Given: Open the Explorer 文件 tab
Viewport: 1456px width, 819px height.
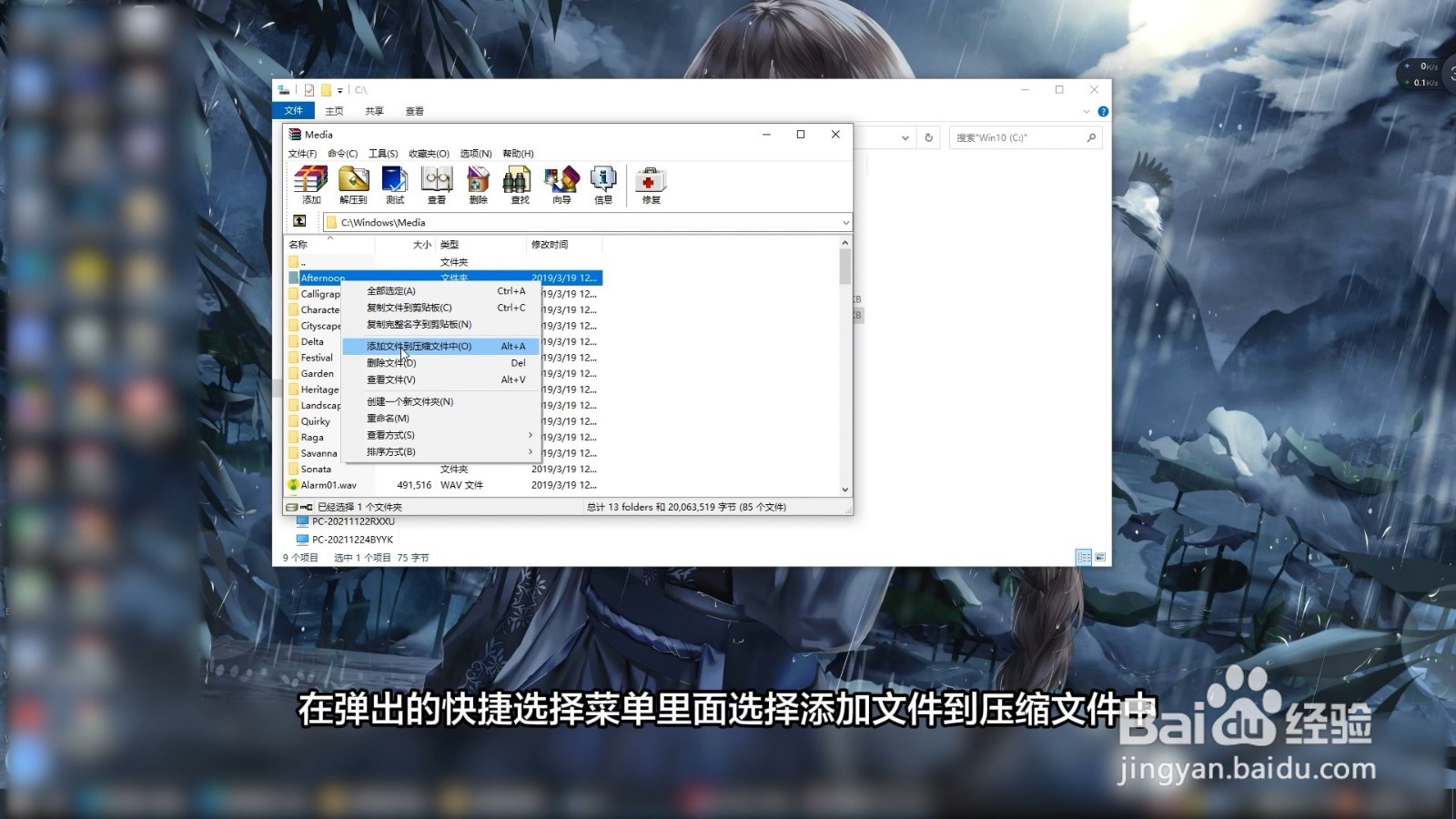Looking at the screenshot, I should [293, 111].
